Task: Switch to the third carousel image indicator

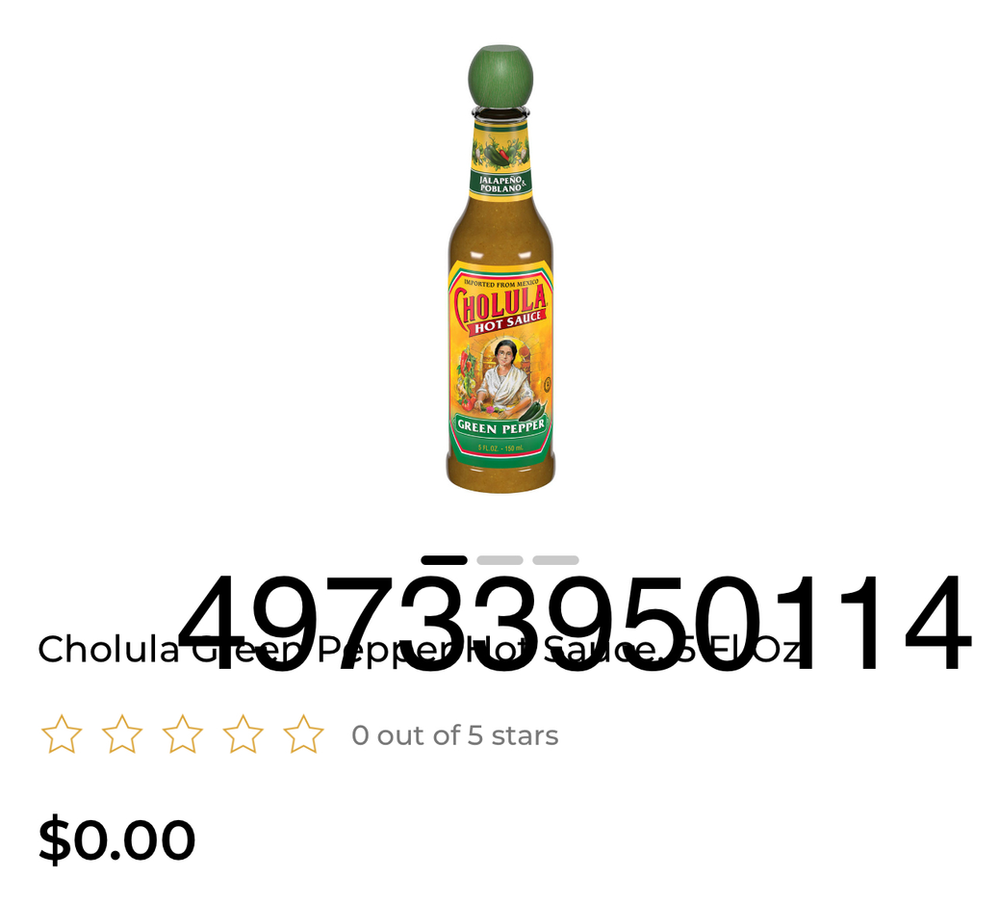Action: point(556,560)
